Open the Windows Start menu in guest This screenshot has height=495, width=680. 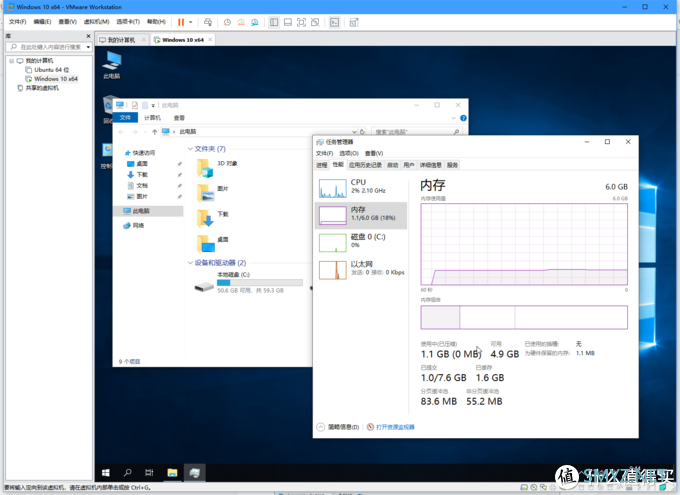pyautogui.click(x=105, y=472)
